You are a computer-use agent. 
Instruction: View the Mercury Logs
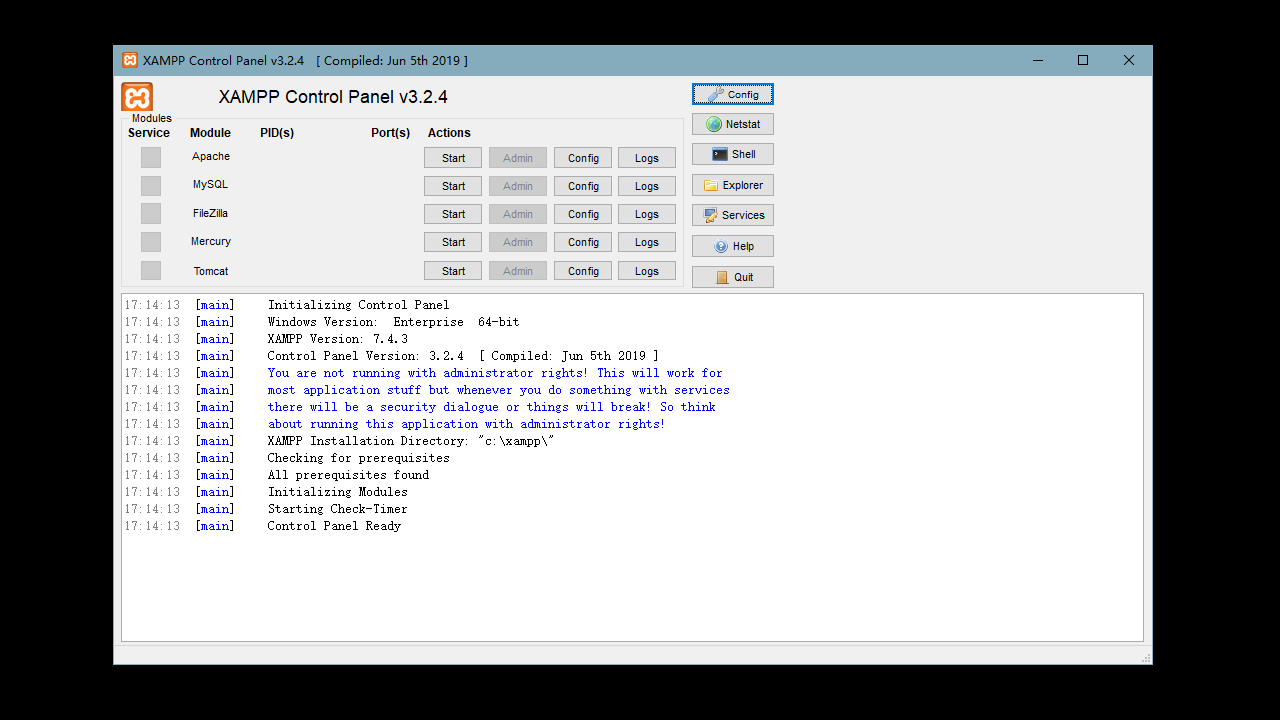[x=647, y=242]
